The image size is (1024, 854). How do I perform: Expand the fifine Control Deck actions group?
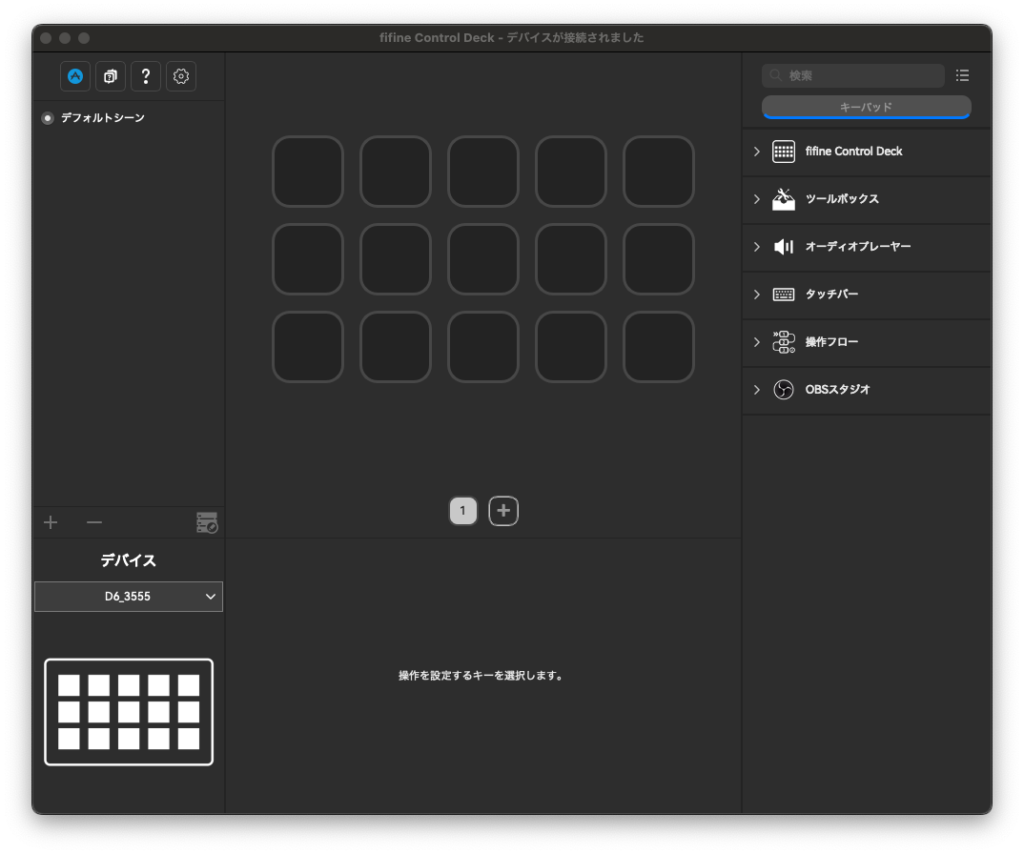click(755, 151)
